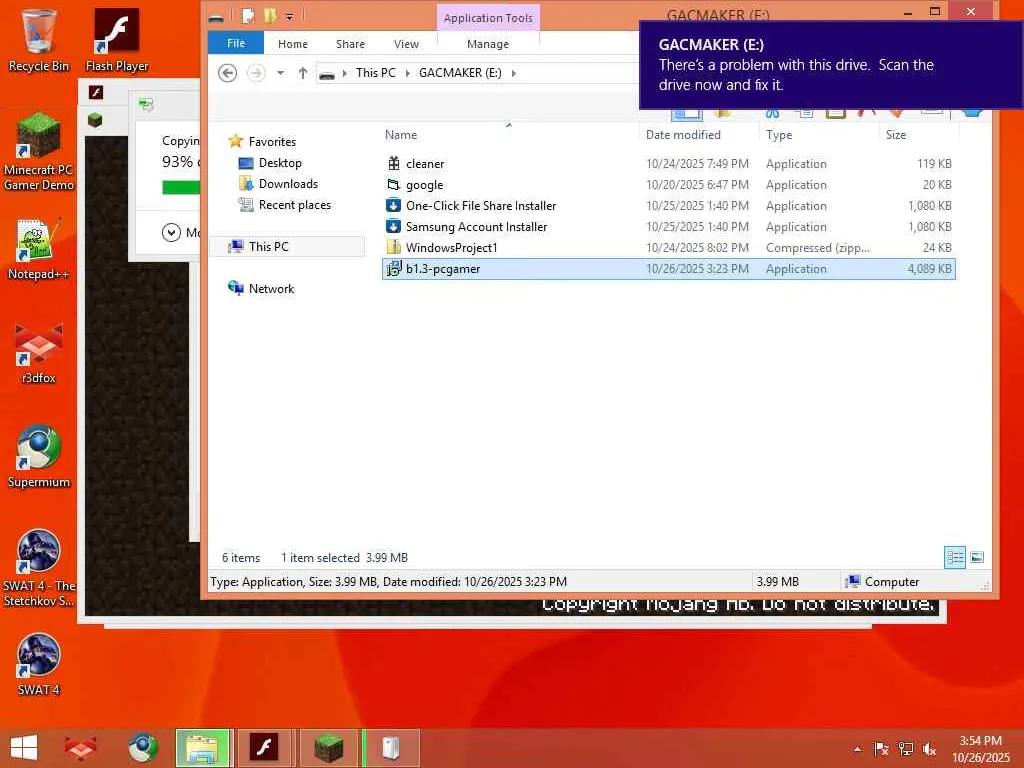Image resolution: width=1024 pixels, height=768 pixels.
Task: Select Favorites in navigation pane
Action: (262, 141)
